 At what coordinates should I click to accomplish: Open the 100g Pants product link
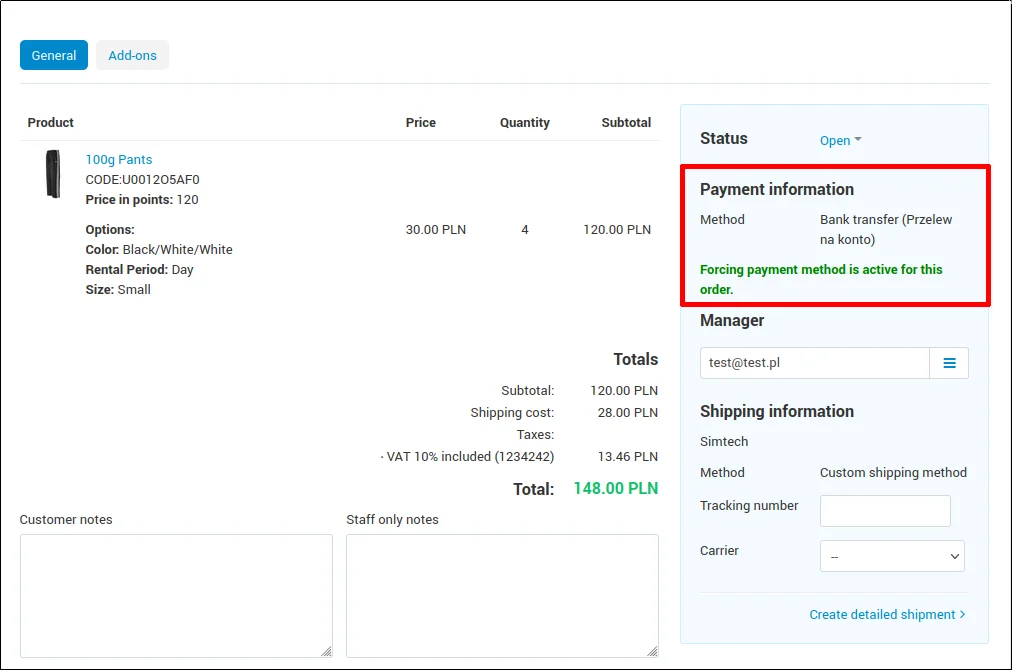[119, 159]
